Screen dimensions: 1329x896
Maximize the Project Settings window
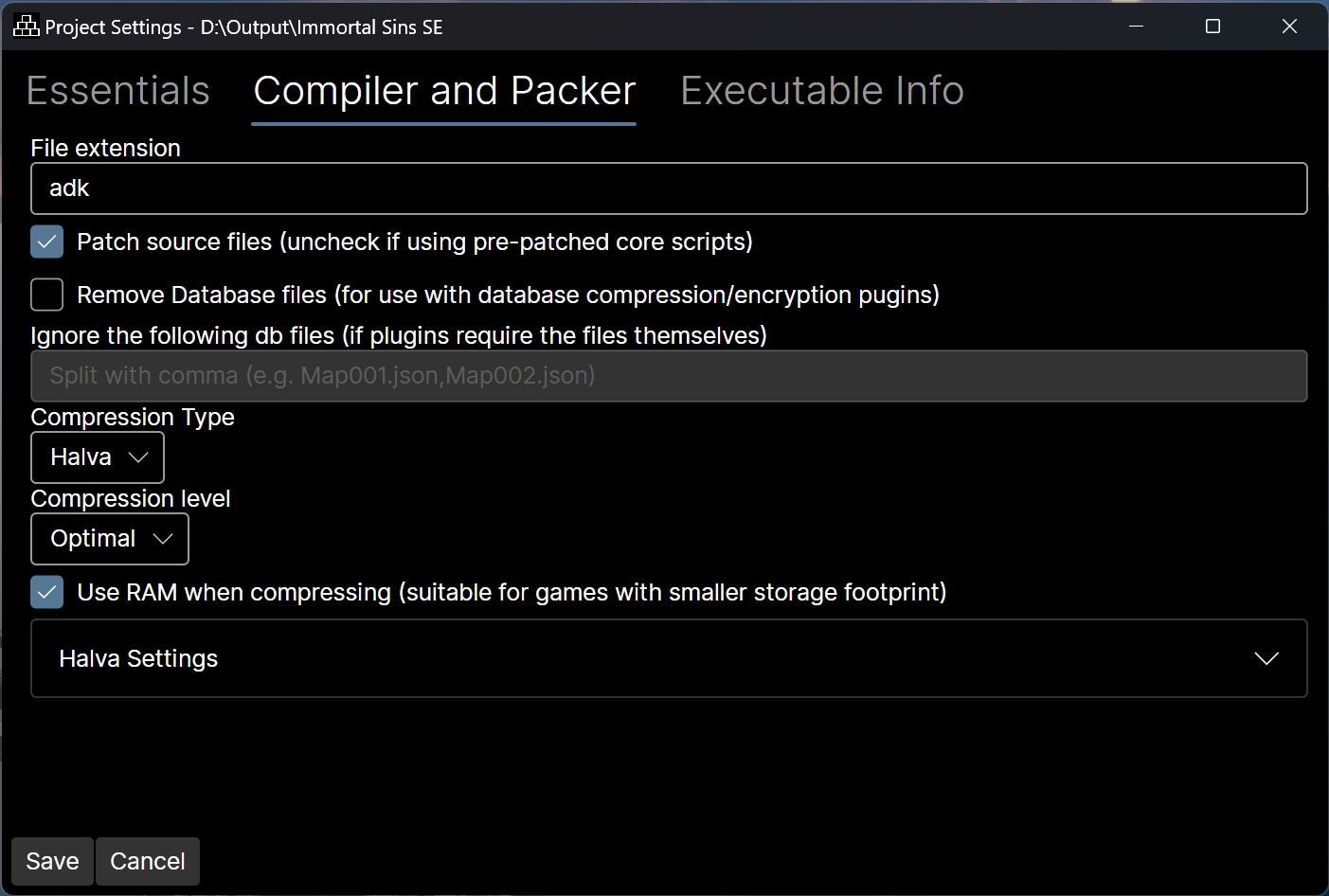(1212, 27)
